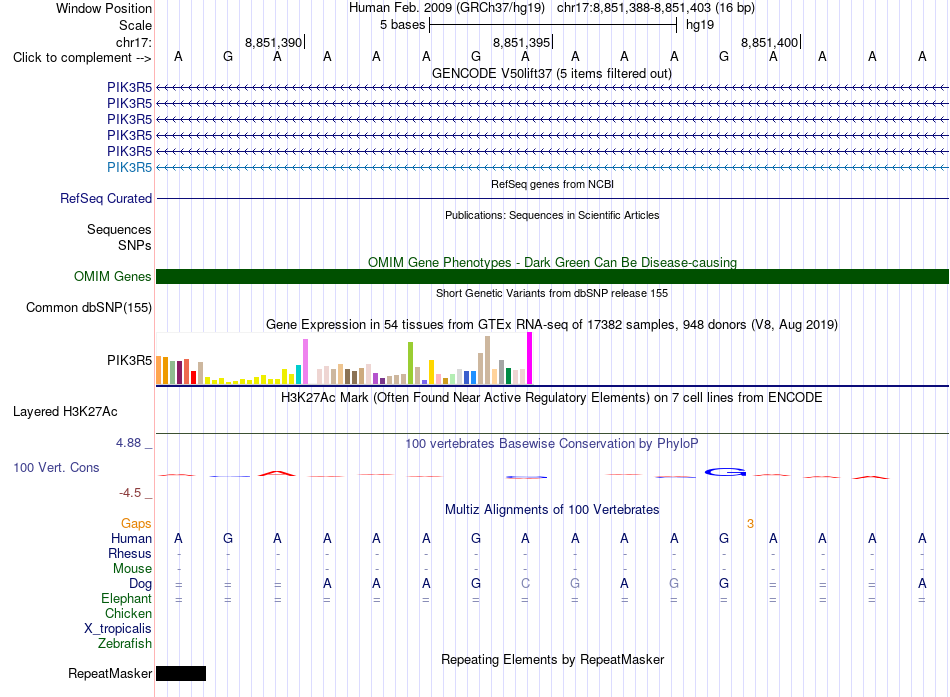950x697 pixels.
Task: Select the Human alignment row label
Action: point(131,538)
